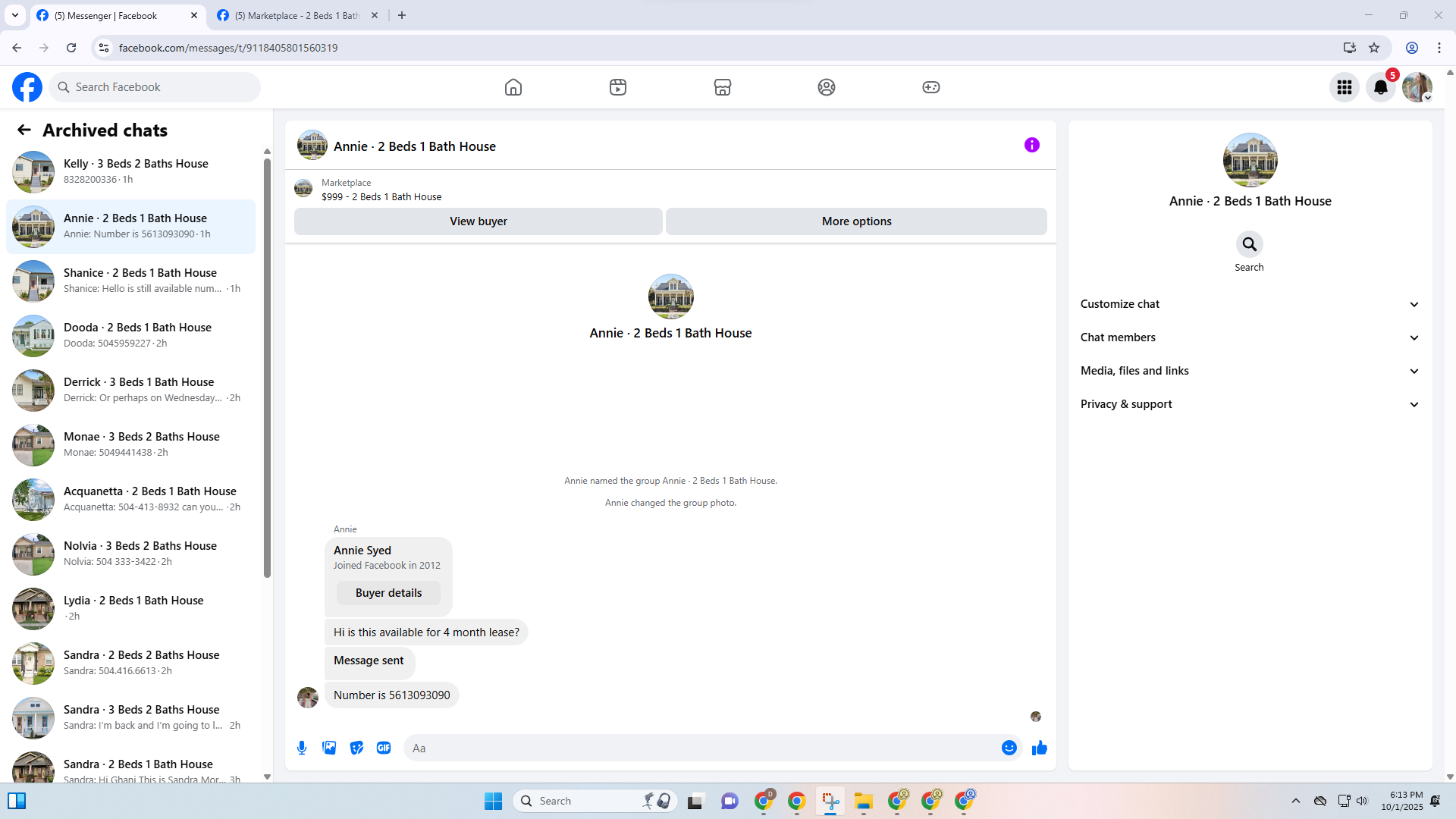Open Shanice · 2 Beds 1 Bath House chat

click(130, 281)
